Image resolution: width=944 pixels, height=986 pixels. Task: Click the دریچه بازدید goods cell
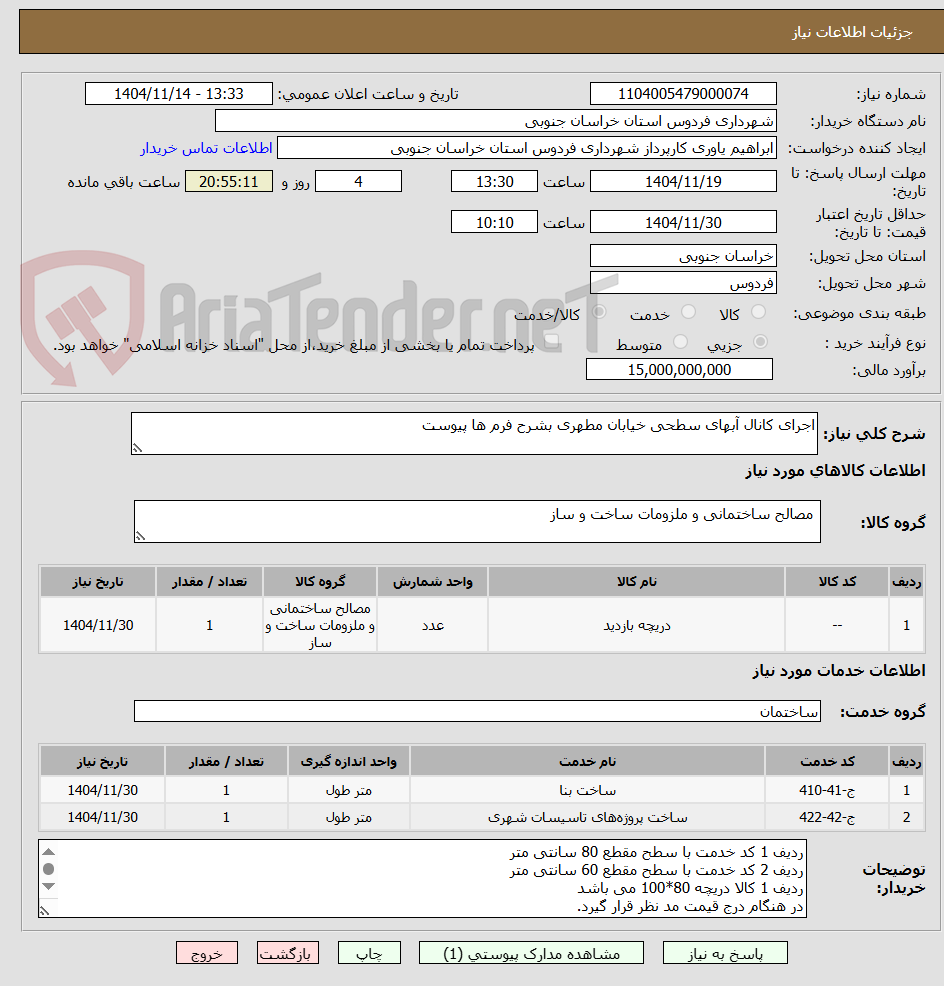pyautogui.click(x=636, y=625)
